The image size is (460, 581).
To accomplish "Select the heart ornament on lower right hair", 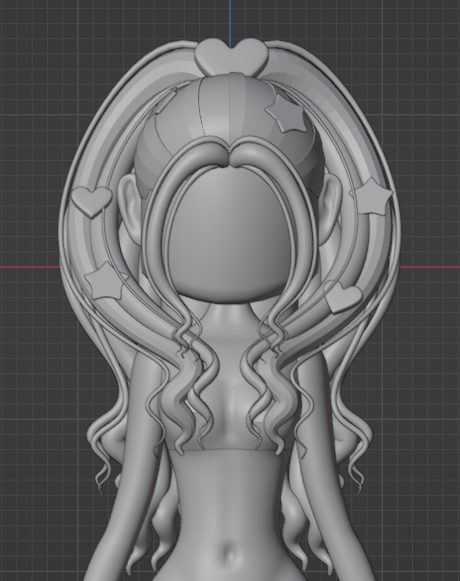I will click(343, 298).
